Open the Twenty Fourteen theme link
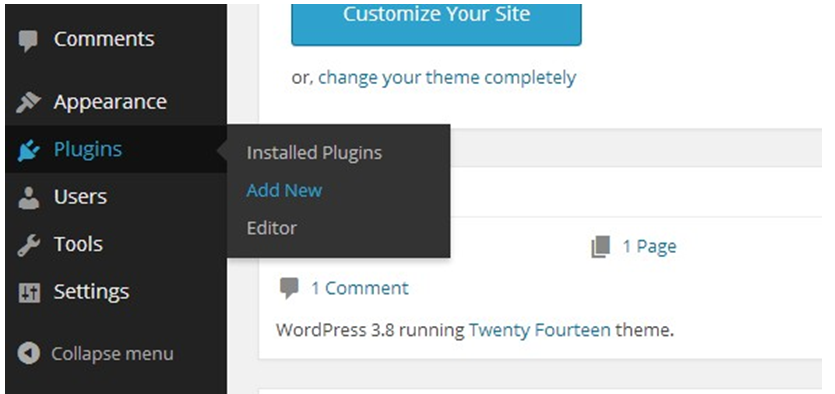Image resolution: width=835 pixels, height=394 pixels. [x=539, y=330]
